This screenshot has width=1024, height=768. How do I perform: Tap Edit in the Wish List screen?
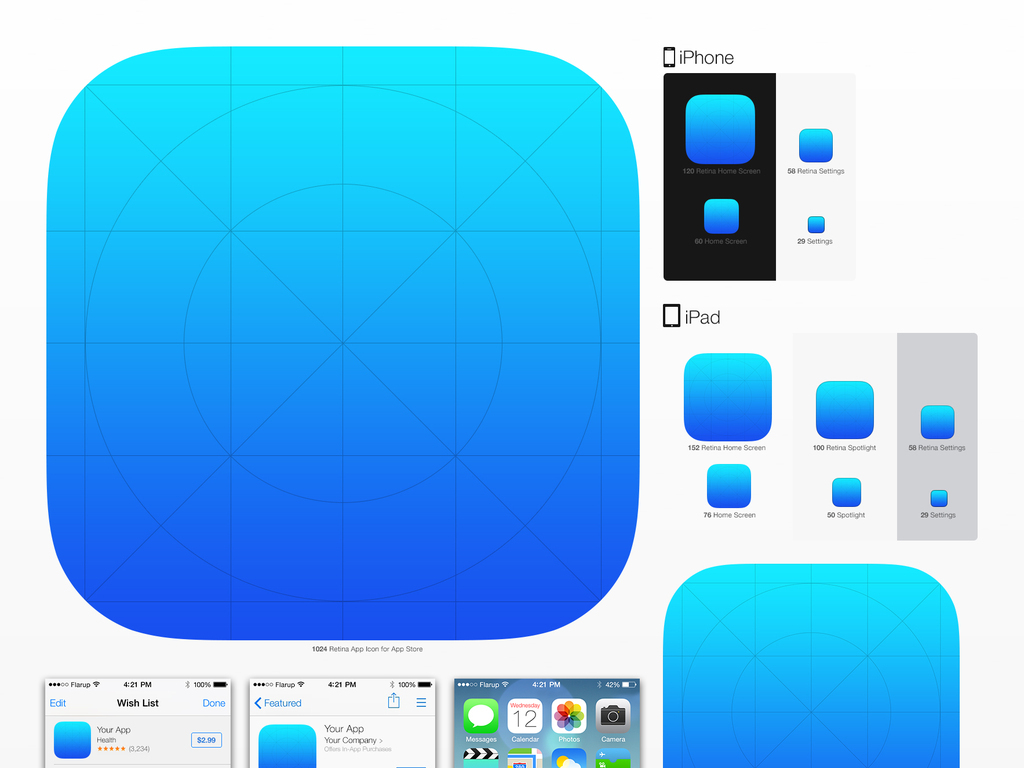tap(58, 703)
